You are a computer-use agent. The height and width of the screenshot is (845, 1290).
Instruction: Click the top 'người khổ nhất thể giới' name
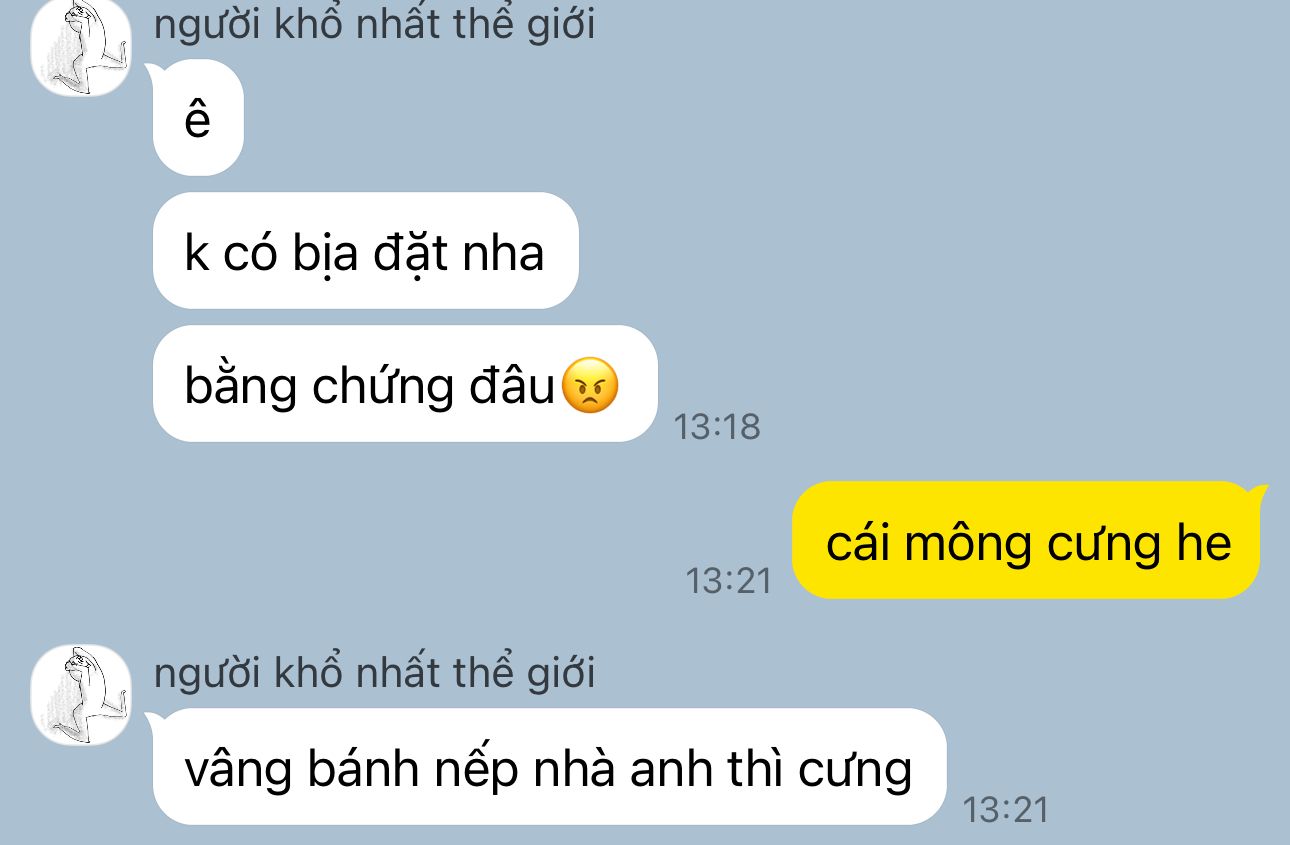coord(375,22)
